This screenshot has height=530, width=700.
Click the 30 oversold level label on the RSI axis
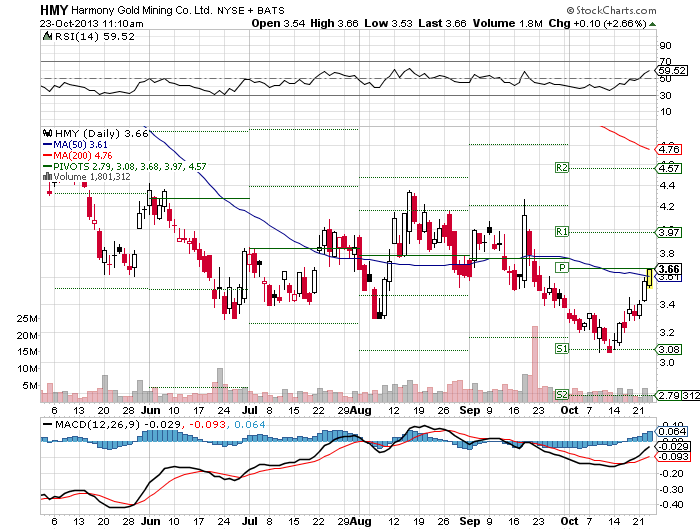click(666, 95)
